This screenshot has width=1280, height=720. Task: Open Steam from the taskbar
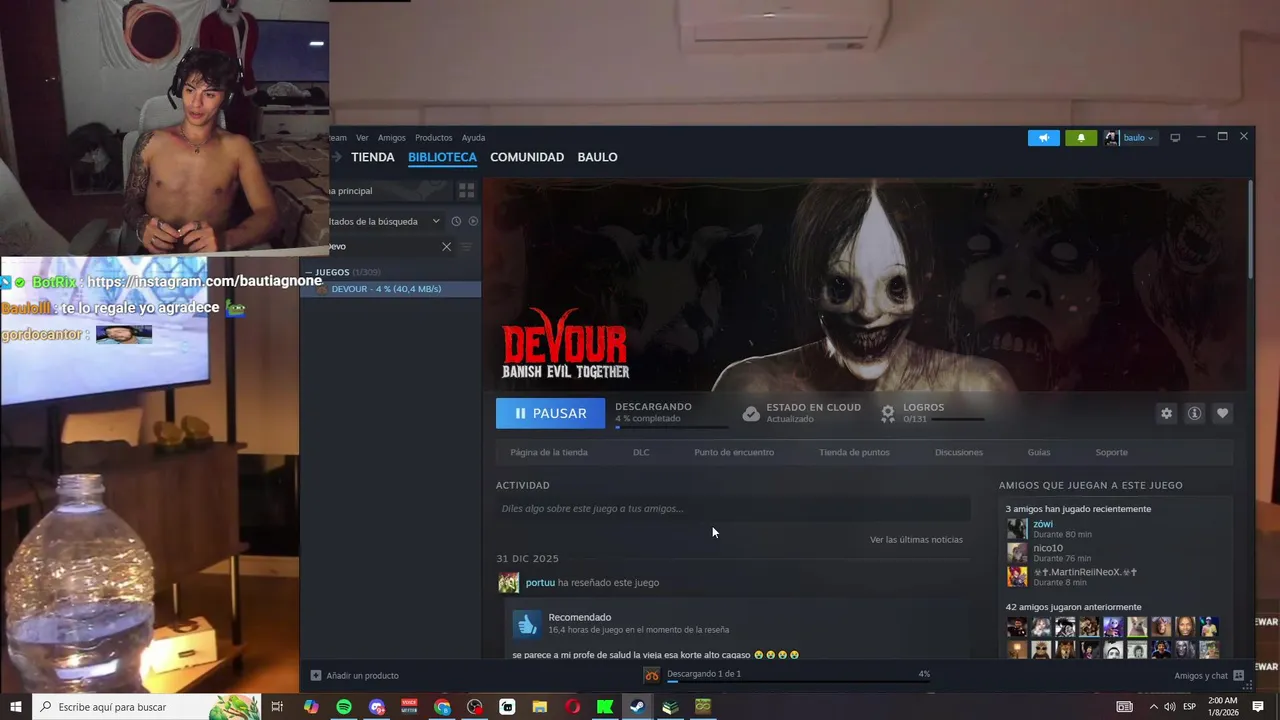click(x=637, y=707)
